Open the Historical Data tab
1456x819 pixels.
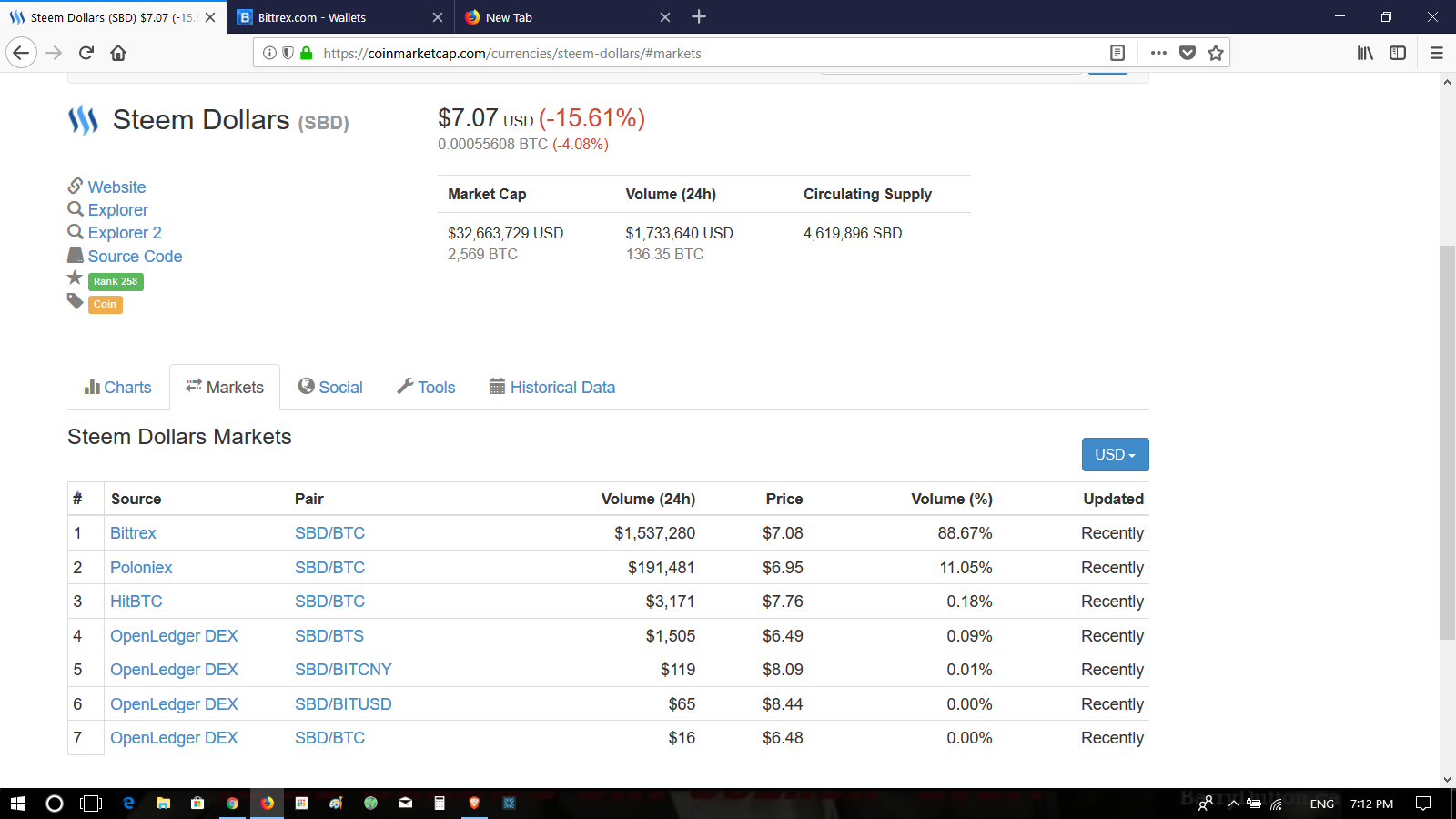[x=552, y=387]
